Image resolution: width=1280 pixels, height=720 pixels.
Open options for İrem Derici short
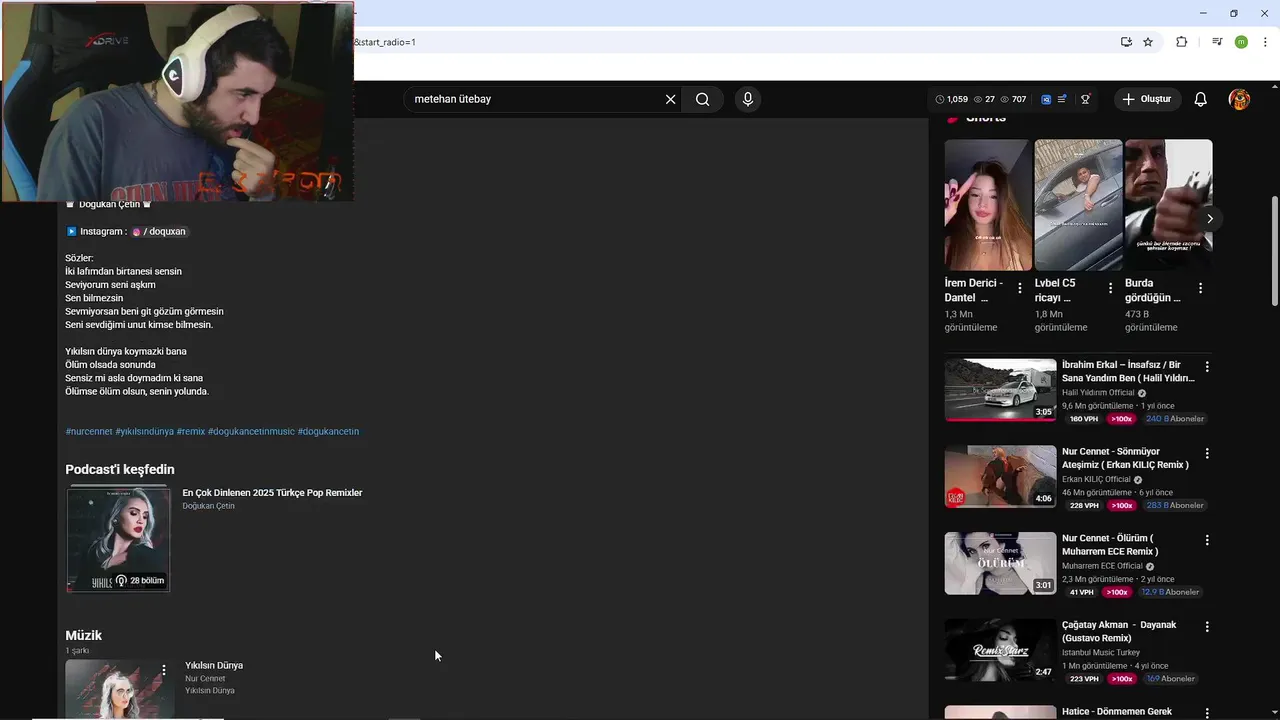click(x=1020, y=288)
